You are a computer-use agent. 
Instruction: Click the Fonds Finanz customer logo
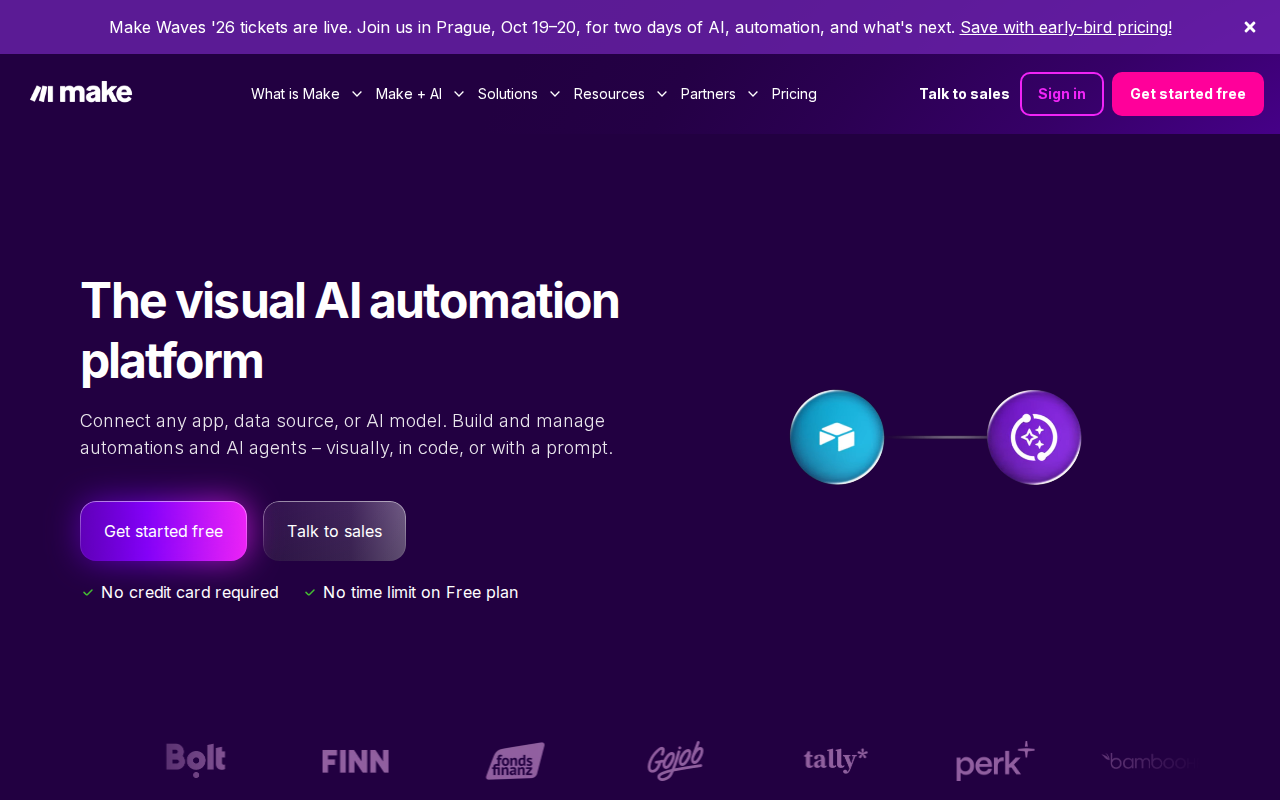click(515, 761)
